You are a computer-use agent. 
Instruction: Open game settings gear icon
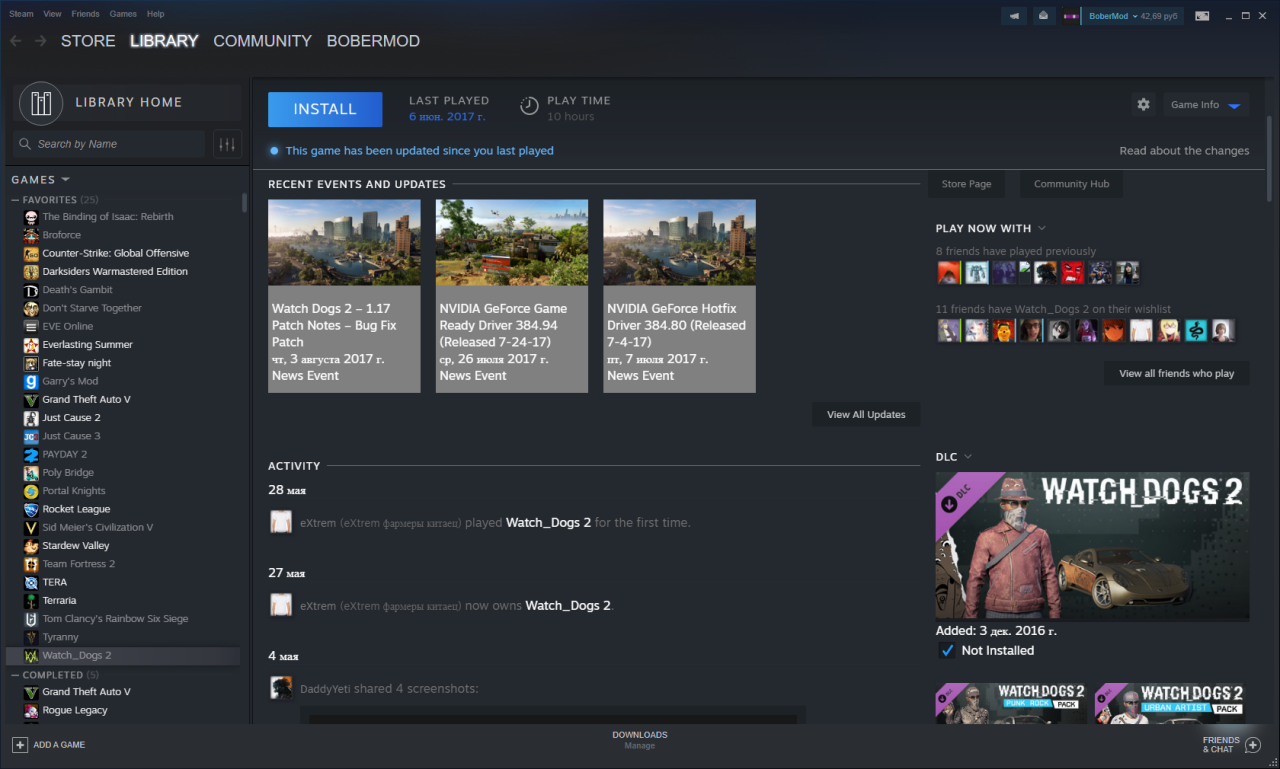pos(1143,104)
